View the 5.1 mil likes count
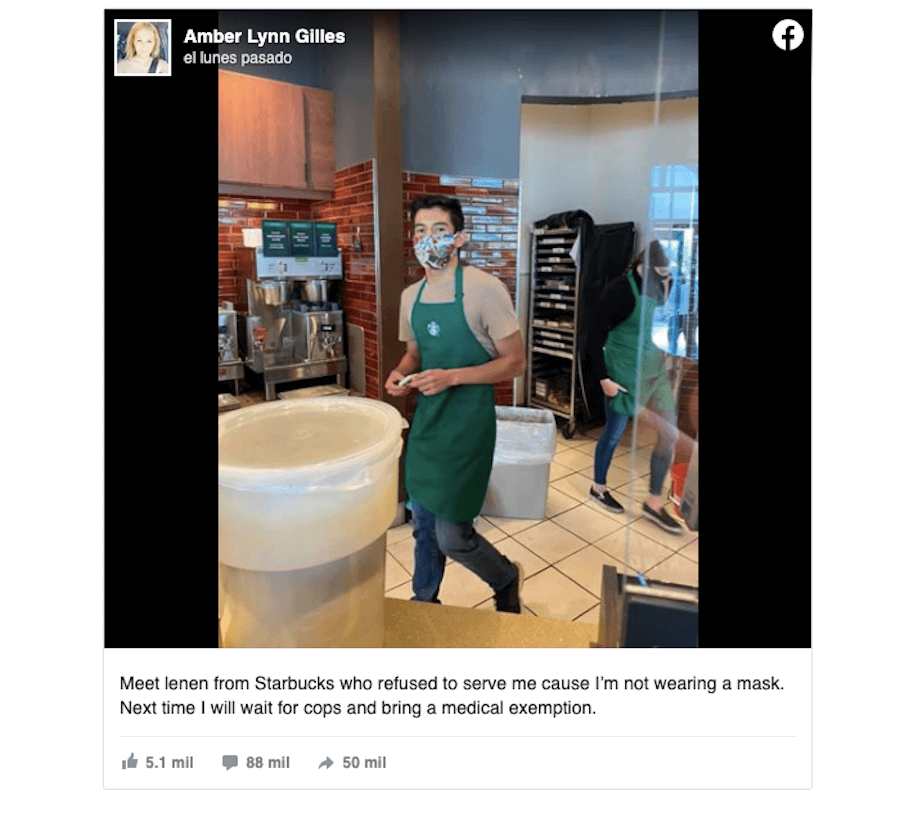 (x=169, y=762)
